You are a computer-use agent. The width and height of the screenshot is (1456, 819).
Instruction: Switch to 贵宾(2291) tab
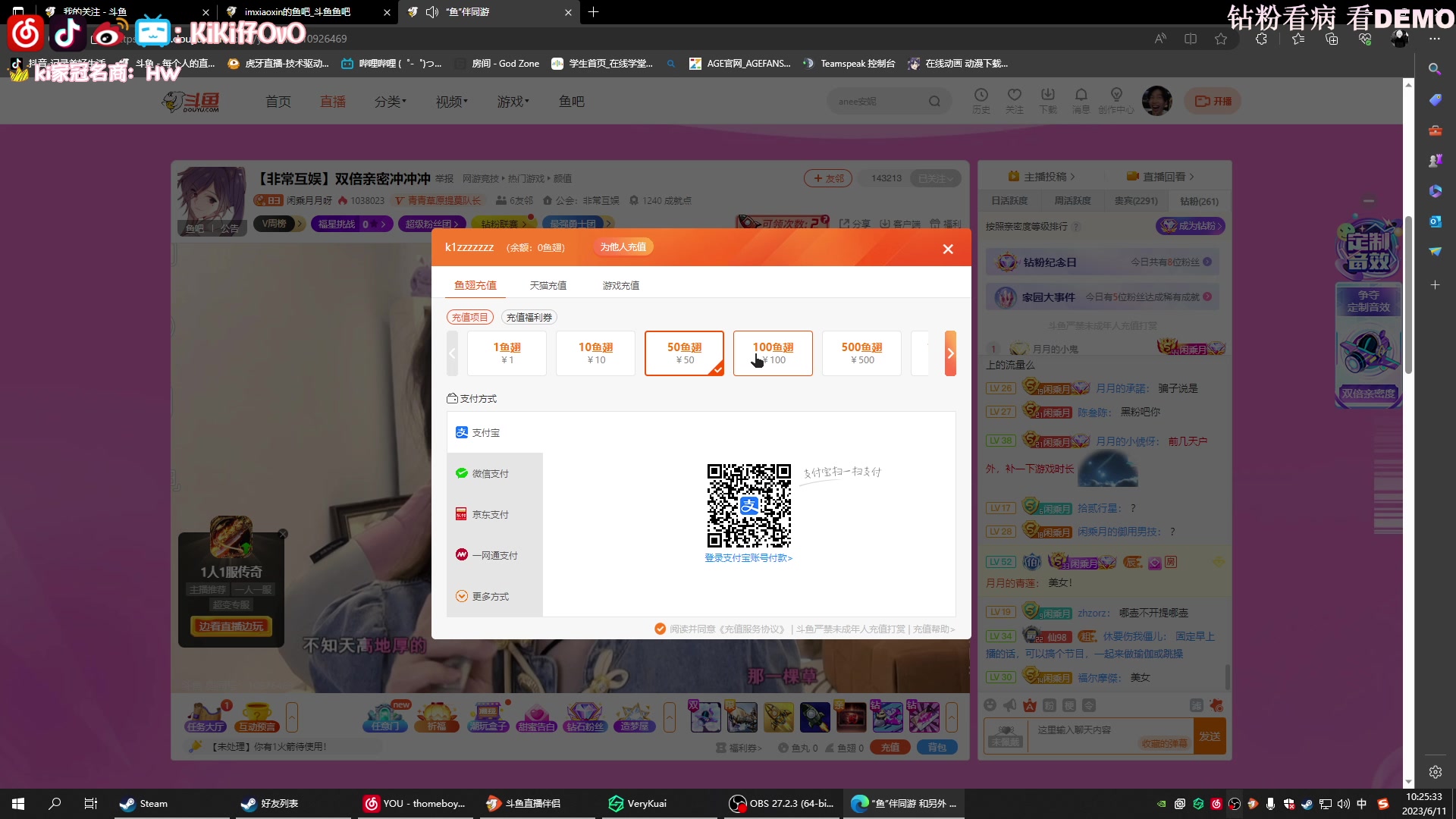coord(1136,201)
